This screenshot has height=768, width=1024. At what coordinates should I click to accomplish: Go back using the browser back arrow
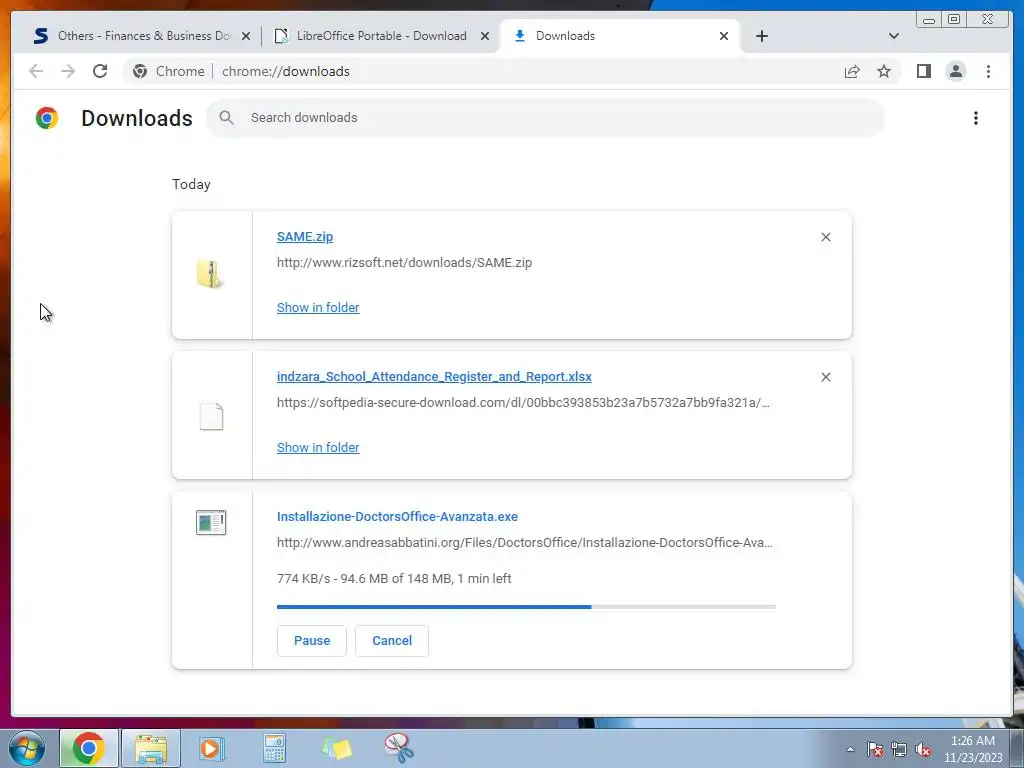36,71
